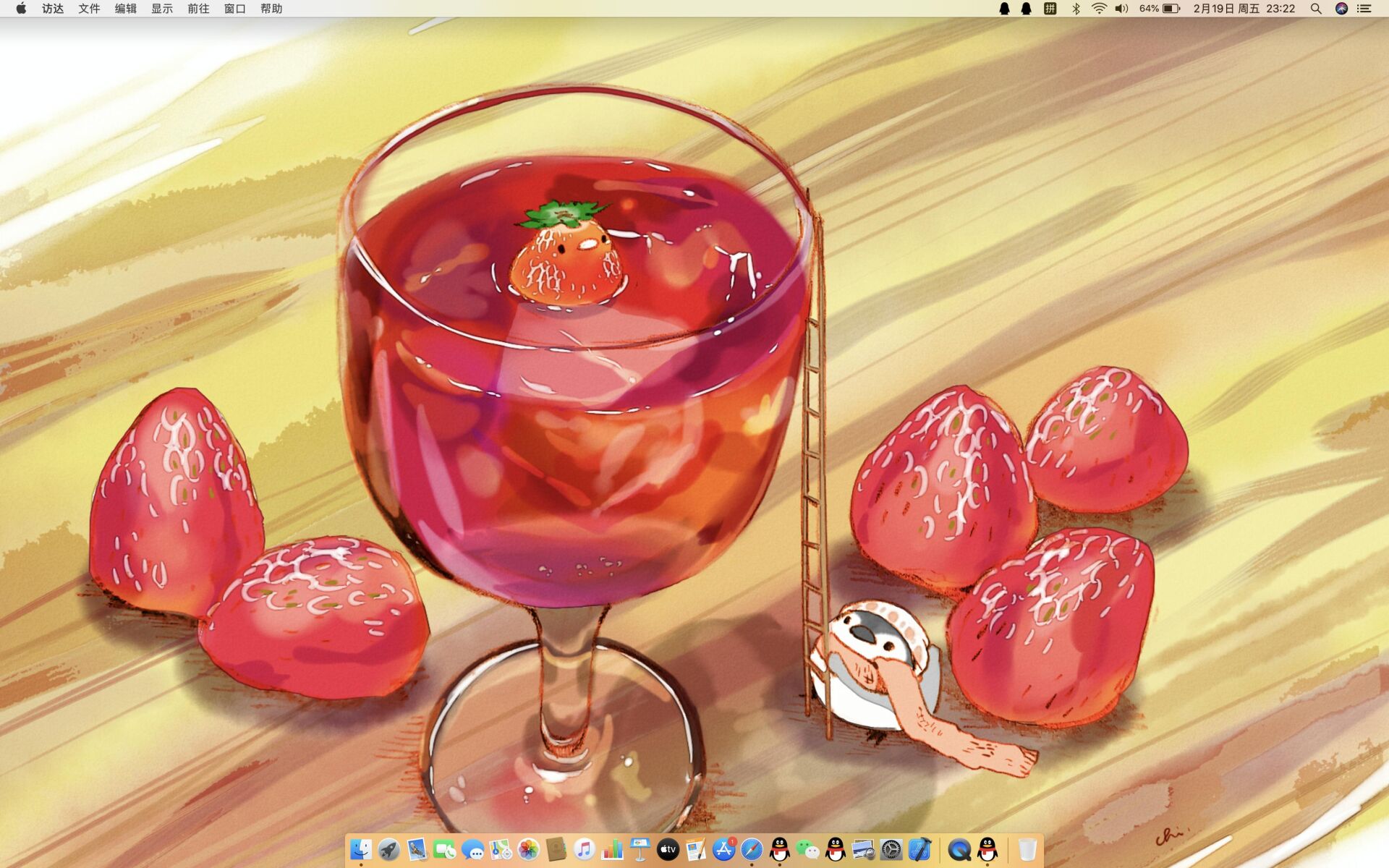1389x868 pixels.
Task: Open Numbers spreadsheet app
Action: coord(612,849)
